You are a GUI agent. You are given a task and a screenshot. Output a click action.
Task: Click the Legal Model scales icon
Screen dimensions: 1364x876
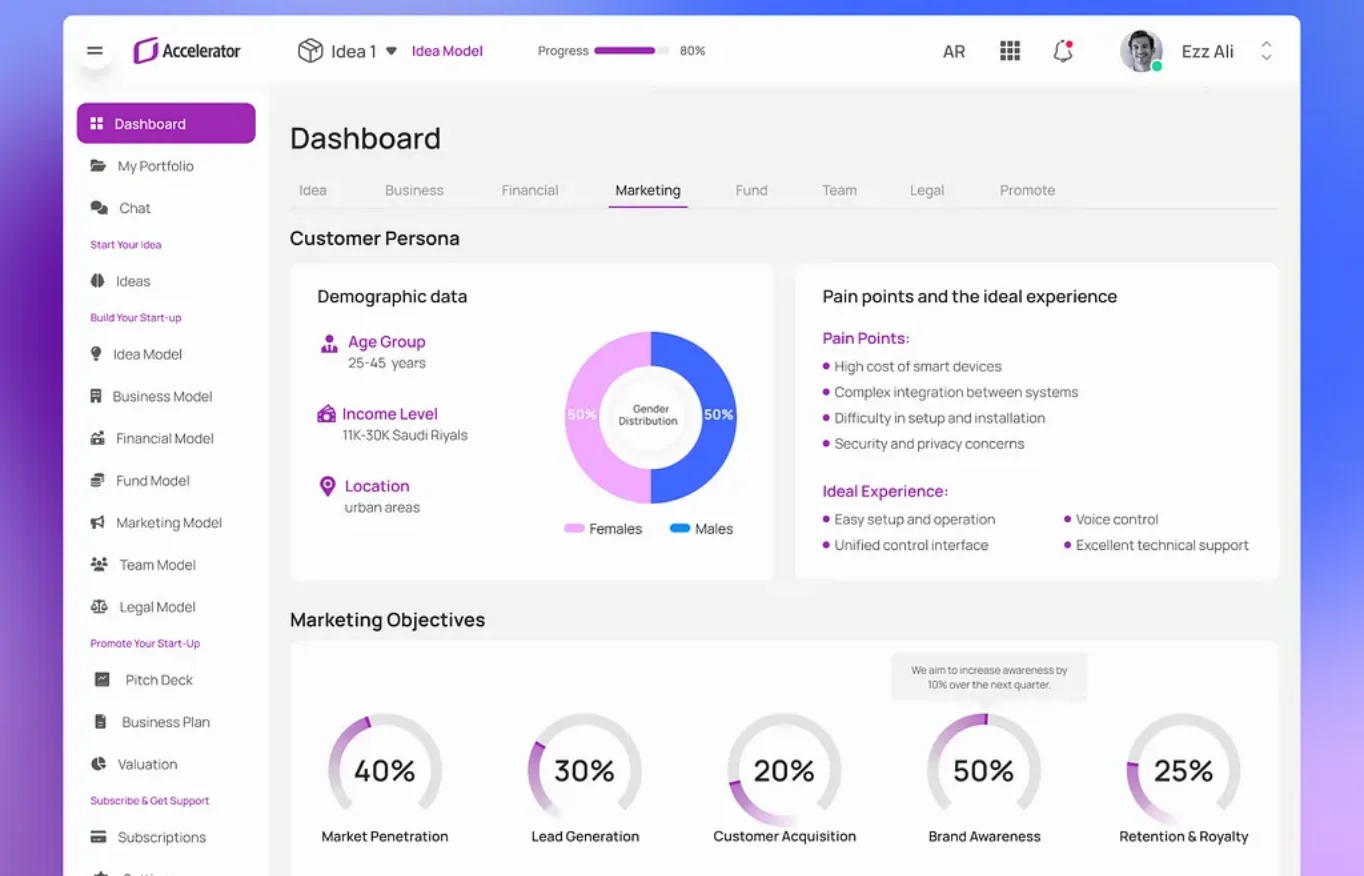99,606
